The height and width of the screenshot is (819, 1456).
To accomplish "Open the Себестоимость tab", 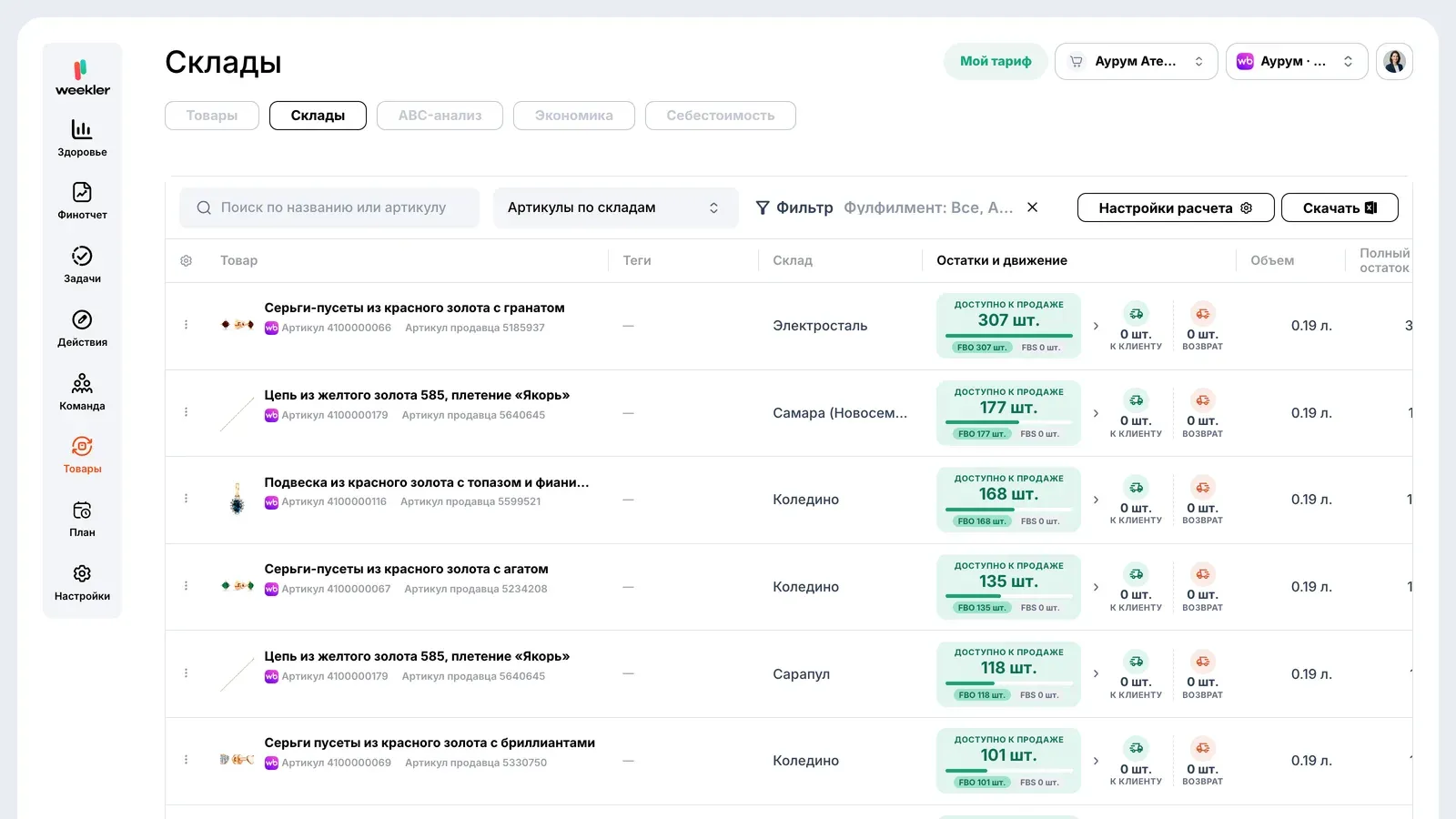I will (720, 116).
